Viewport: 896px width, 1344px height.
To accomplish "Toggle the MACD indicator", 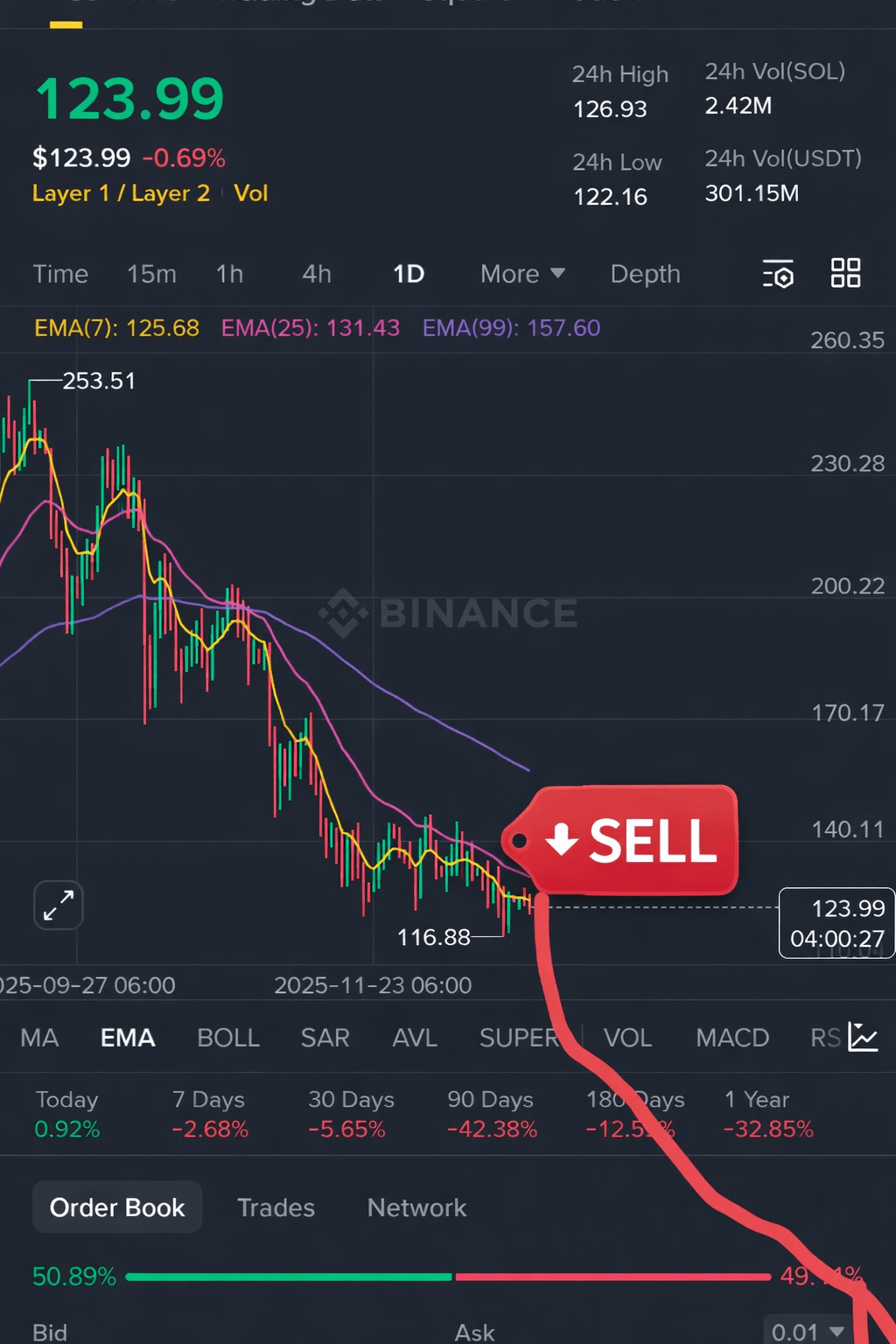I will [732, 1038].
